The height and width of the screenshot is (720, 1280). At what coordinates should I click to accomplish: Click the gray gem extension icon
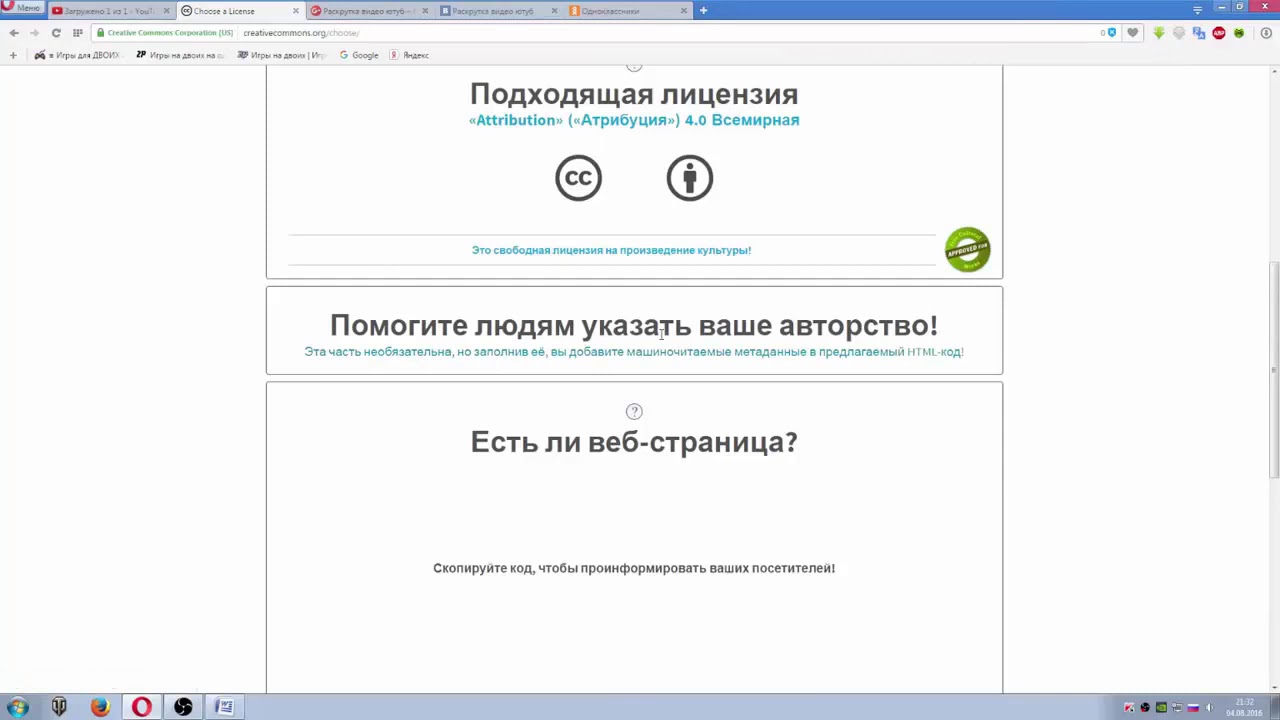(1178, 33)
